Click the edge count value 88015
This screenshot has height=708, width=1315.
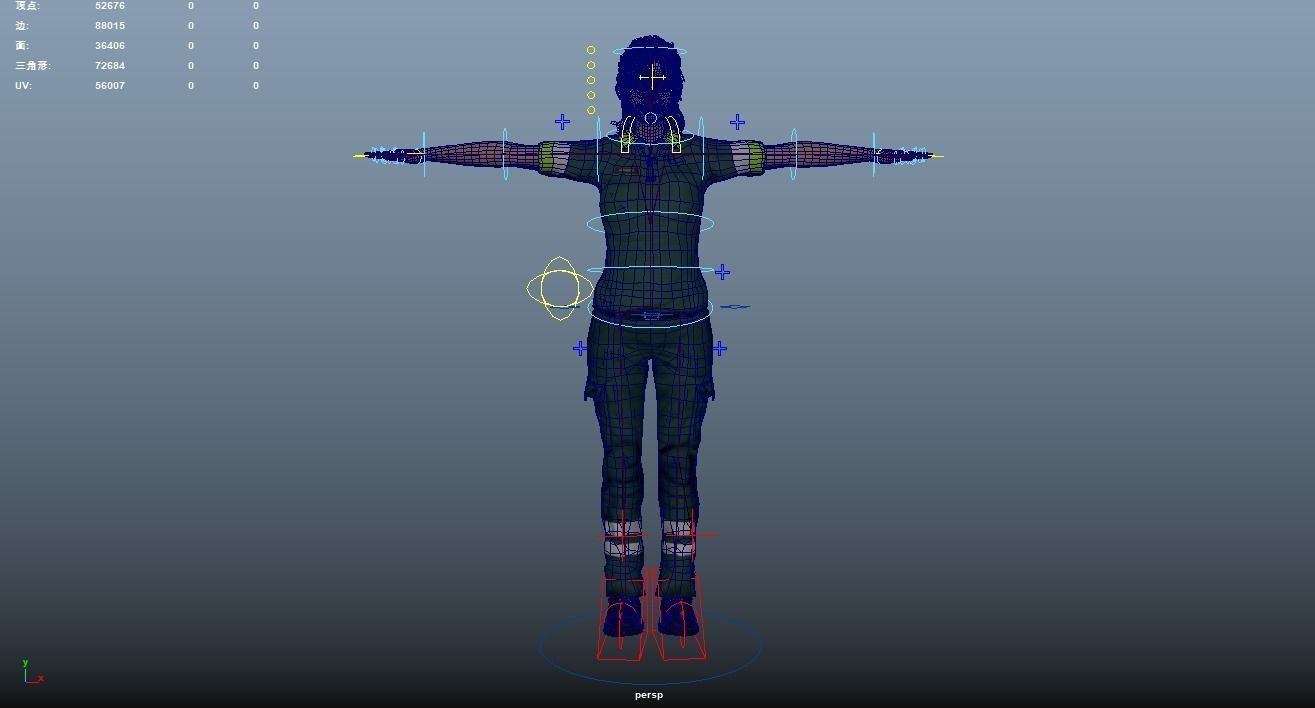pyautogui.click(x=110, y=26)
